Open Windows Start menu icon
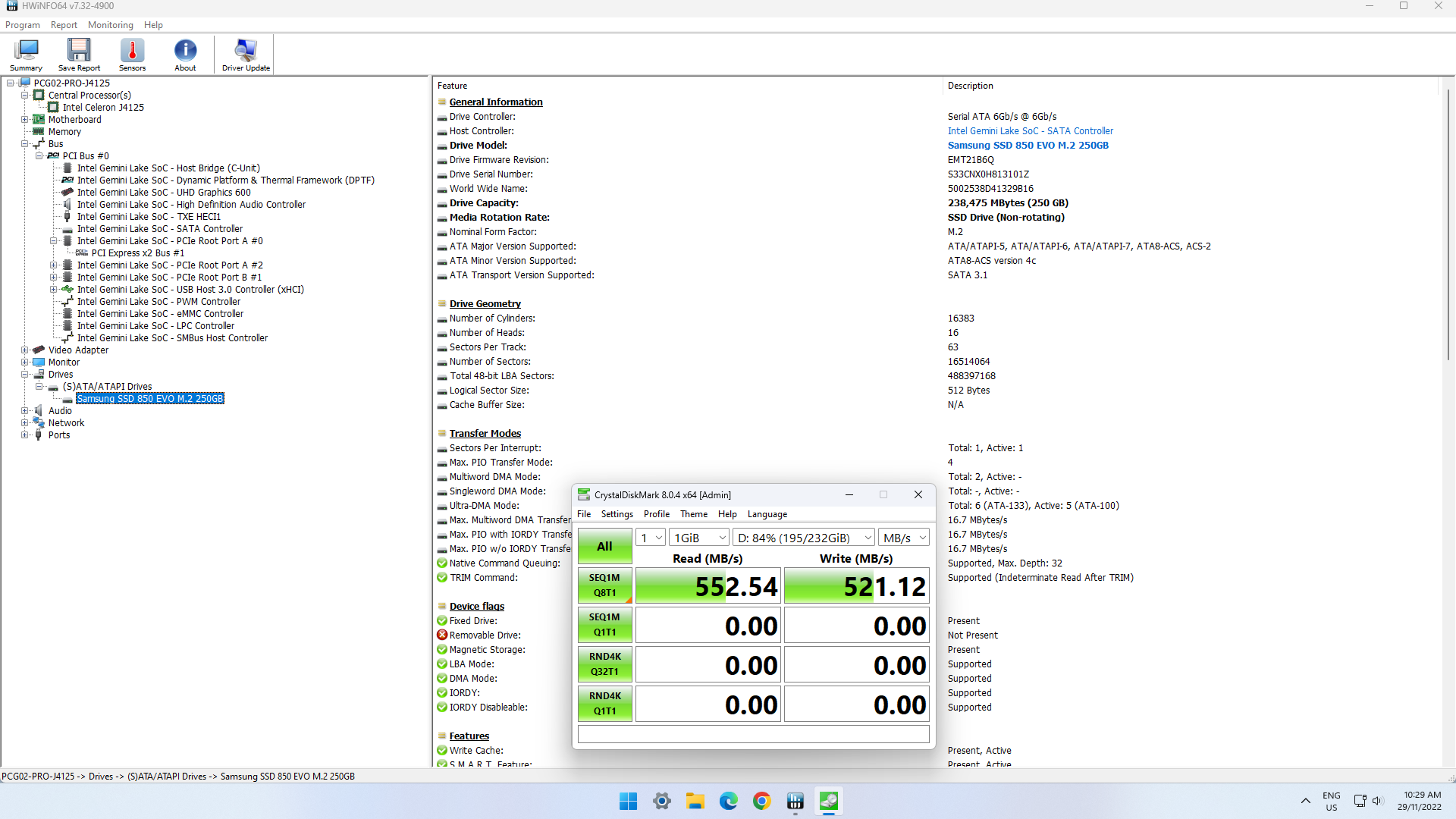The width and height of the screenshot is (1456, 819). tap(629, 801)
